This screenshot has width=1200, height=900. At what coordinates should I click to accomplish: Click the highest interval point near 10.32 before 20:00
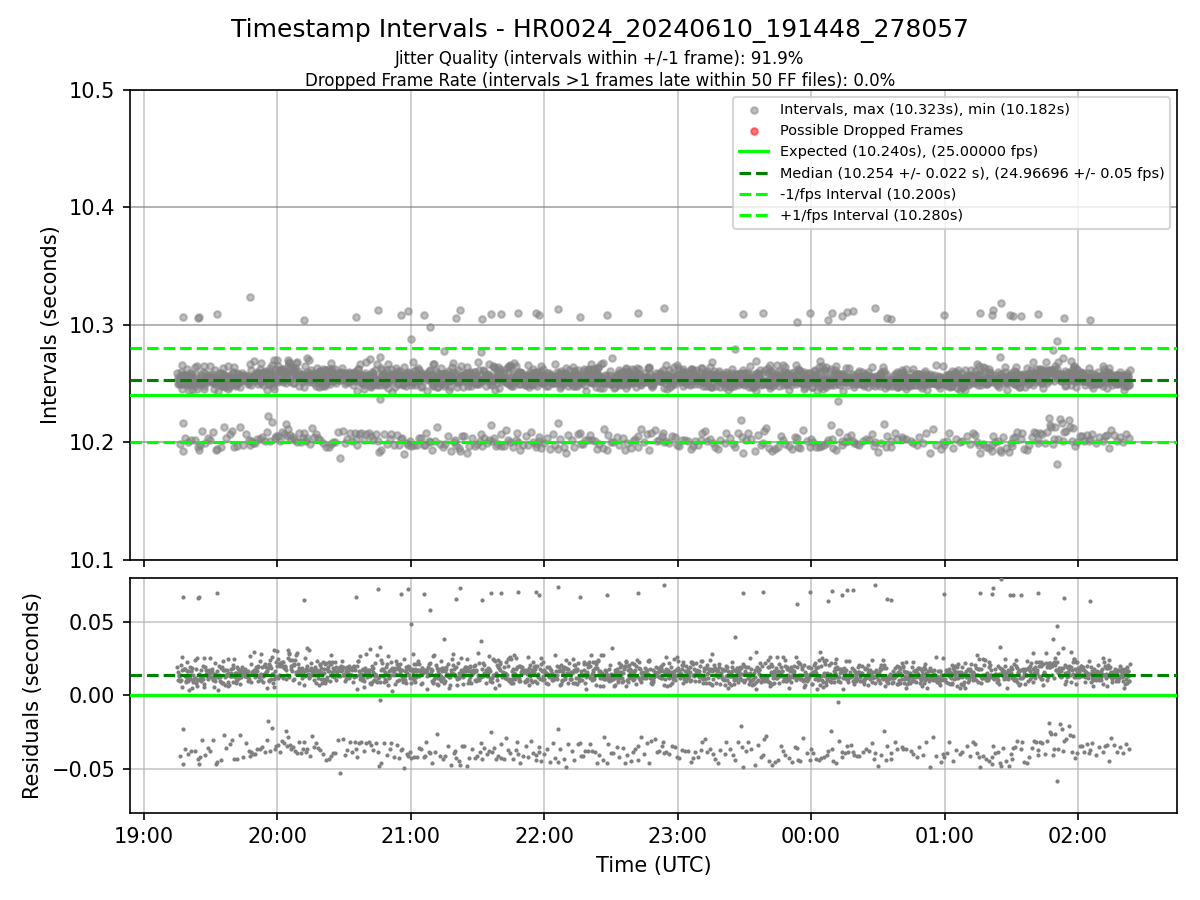(250, 297)
